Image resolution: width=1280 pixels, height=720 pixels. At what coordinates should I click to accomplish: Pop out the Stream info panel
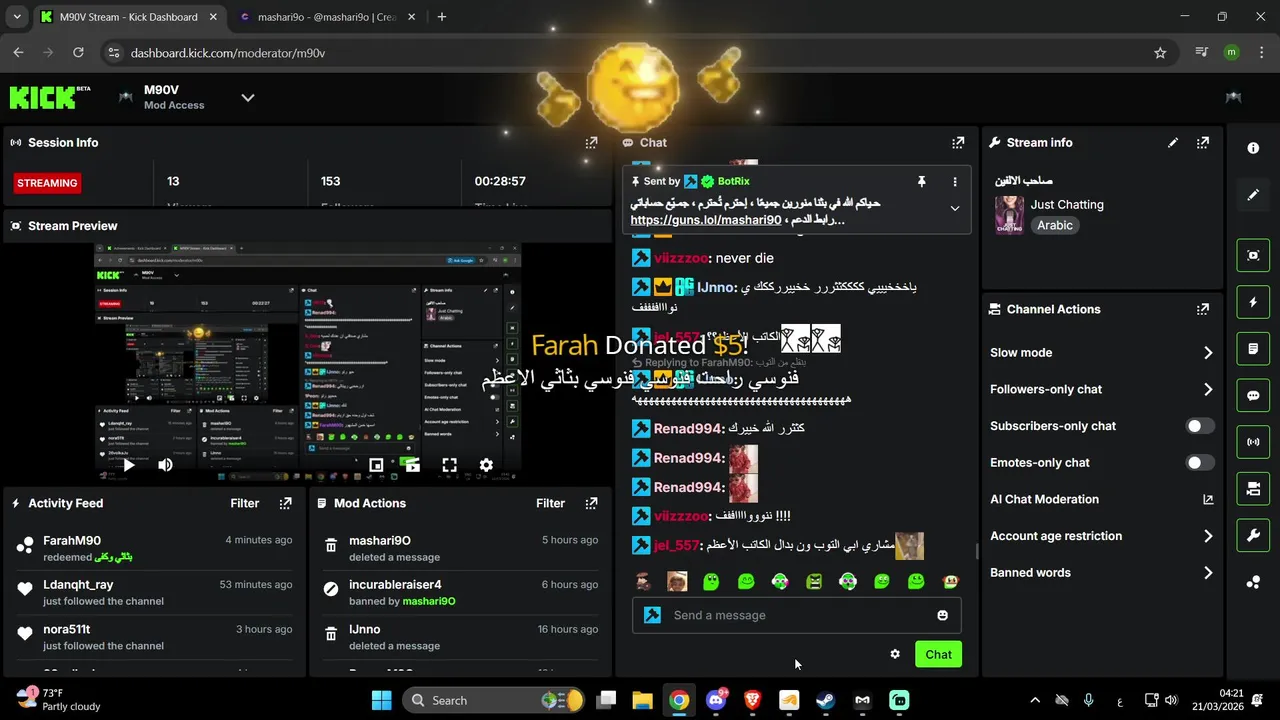[1203, 143]
